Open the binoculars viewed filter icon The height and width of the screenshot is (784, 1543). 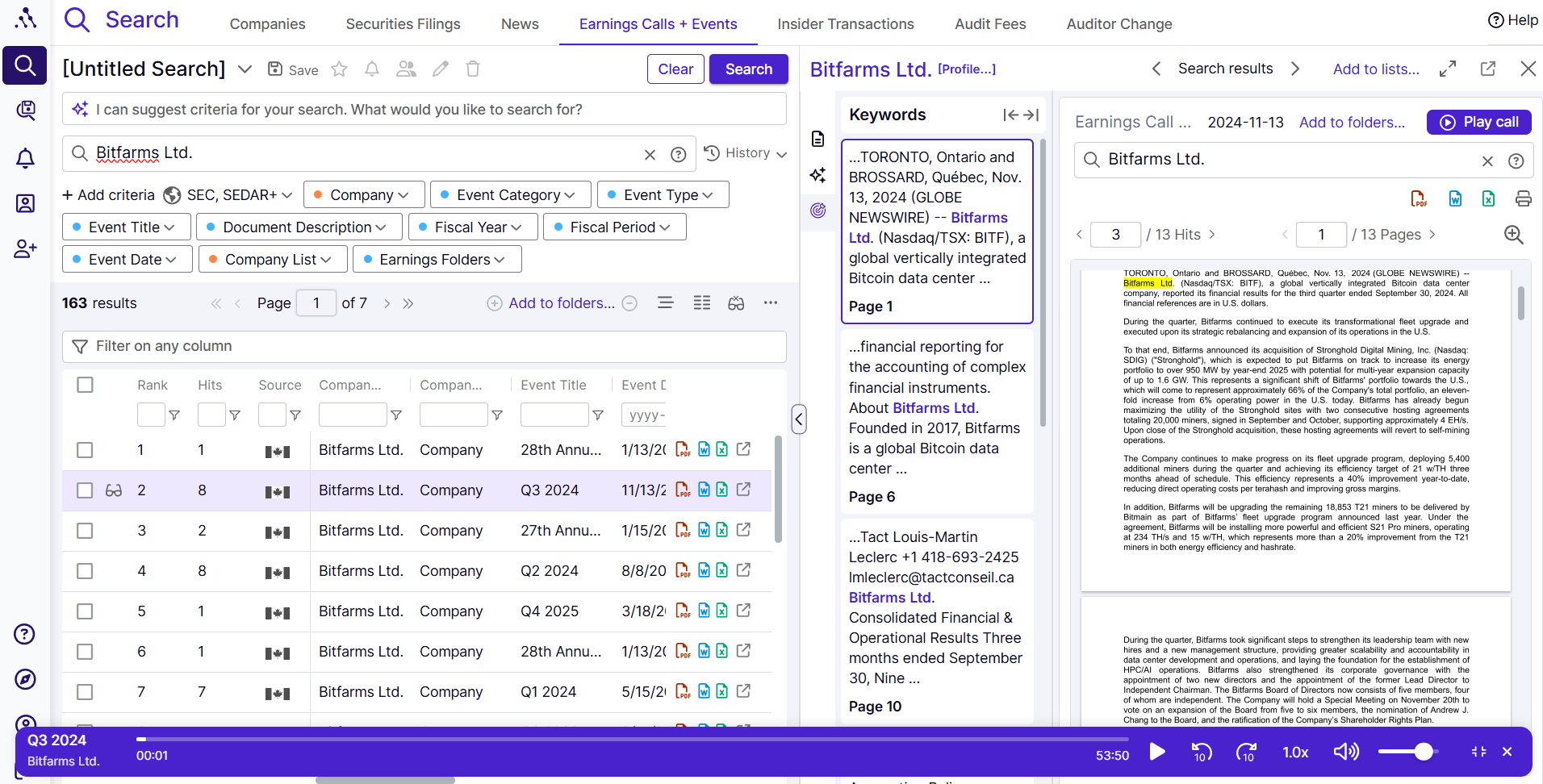(x=736, y=303)
